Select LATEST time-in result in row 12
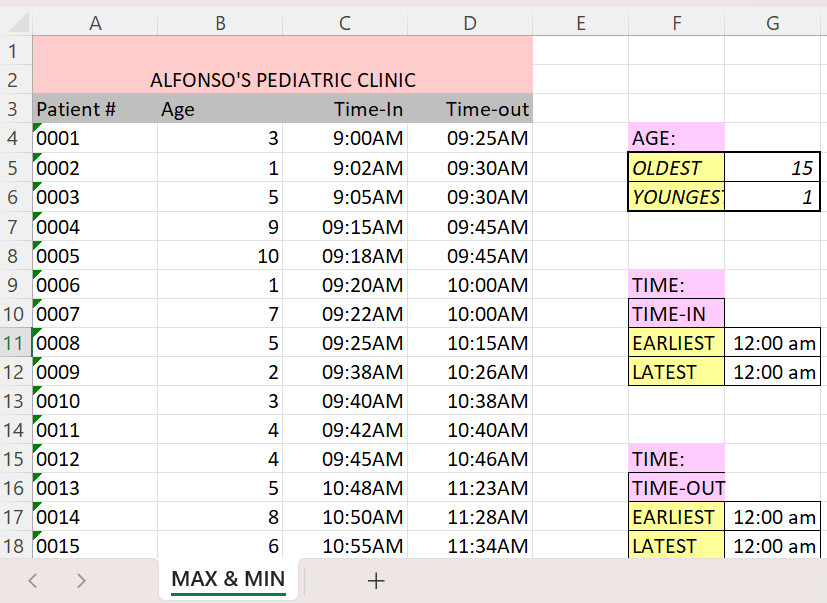 (x=773, y=372)
